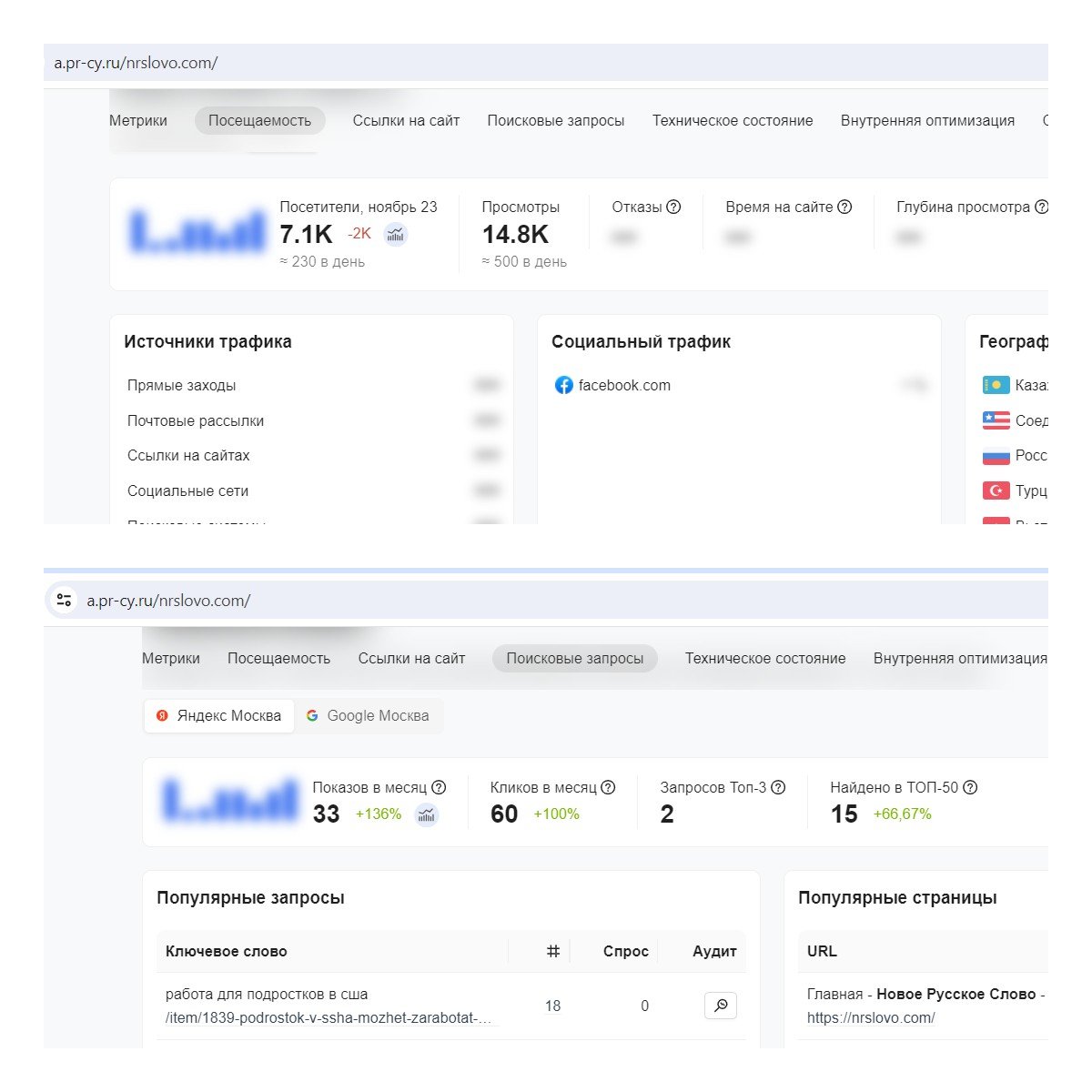Click site settings icon in lower address bar
This screenshot has height=1092, width=1092.
(64, 601)
